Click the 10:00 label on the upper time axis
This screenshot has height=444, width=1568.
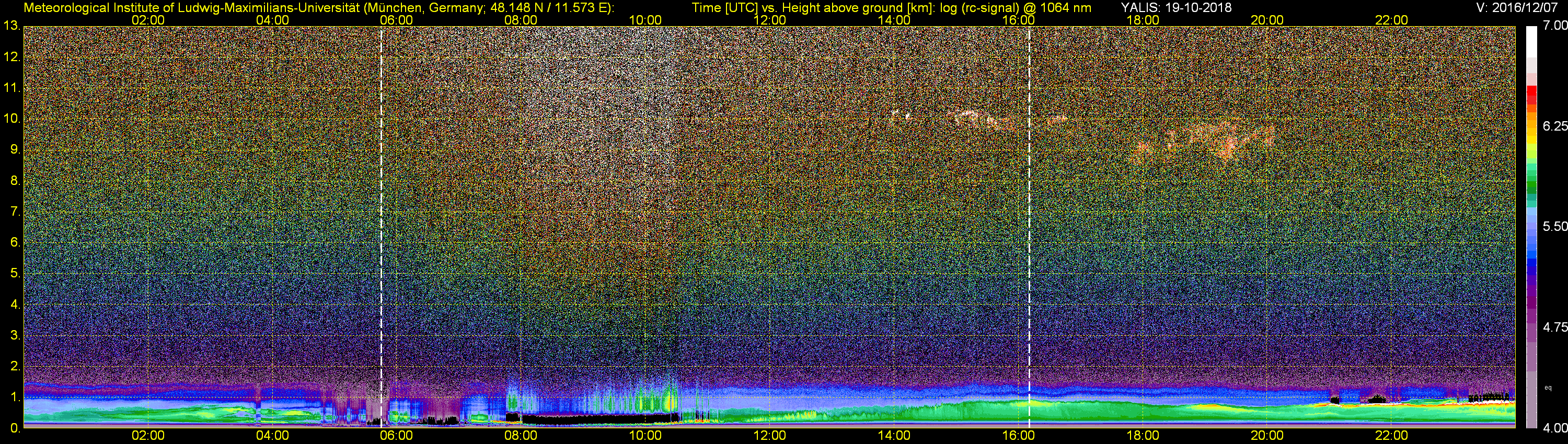tap(645, 19)
